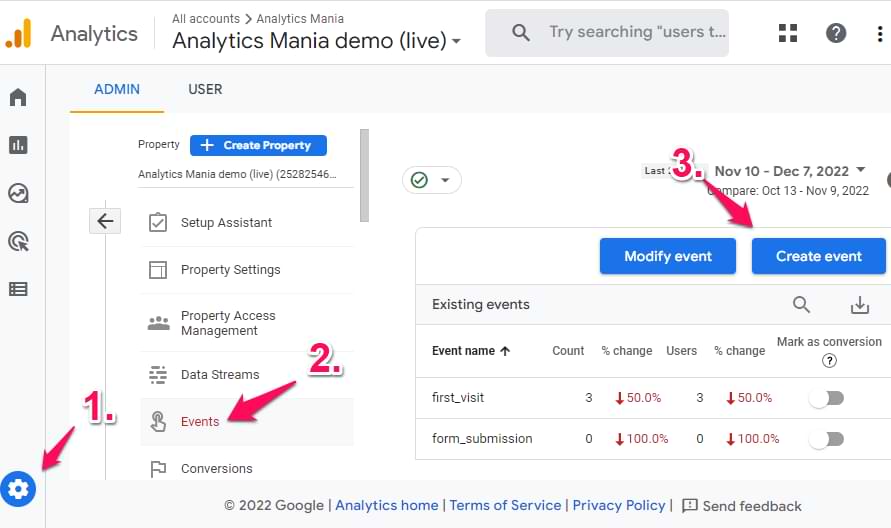The image size is (891, 528).
Task: Open the Advertising cursor-target icon
Action: coord(18,242)
